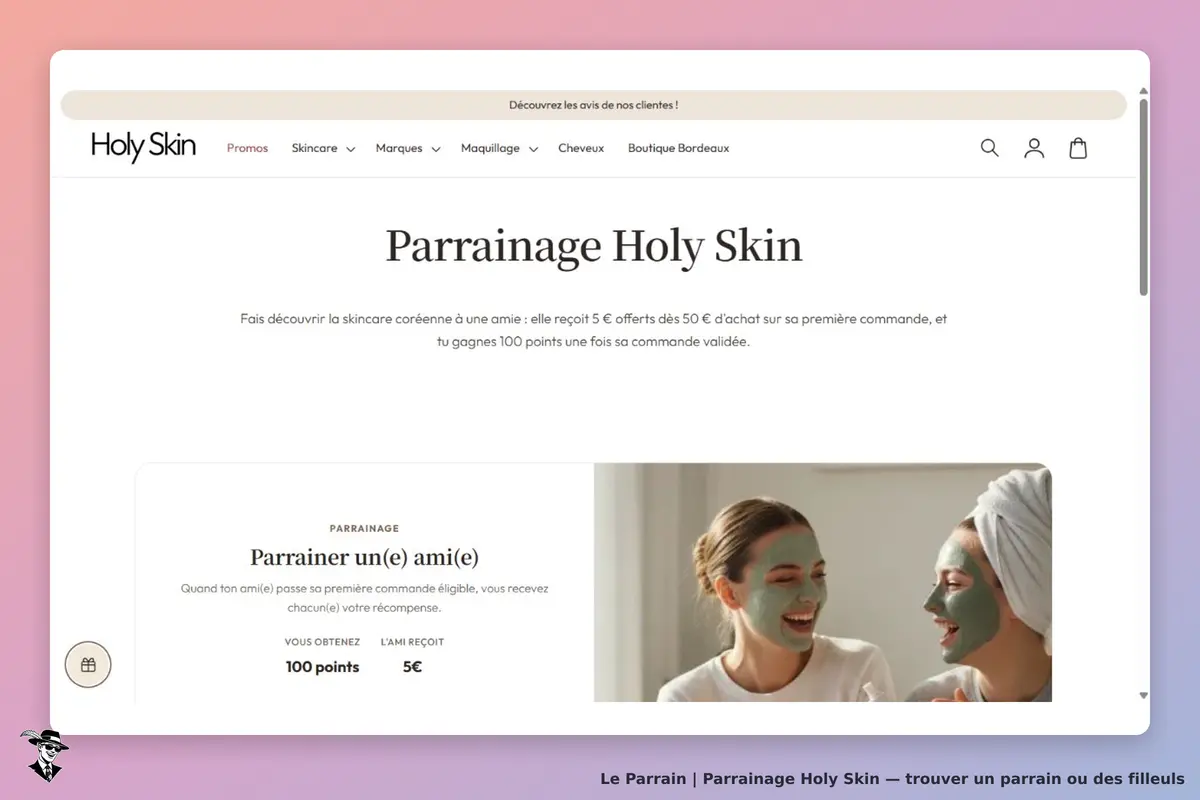The width and height of the screenshot is (1200, 800).
Task: Click the Holy Skin logo
Action: coord(143,147)
